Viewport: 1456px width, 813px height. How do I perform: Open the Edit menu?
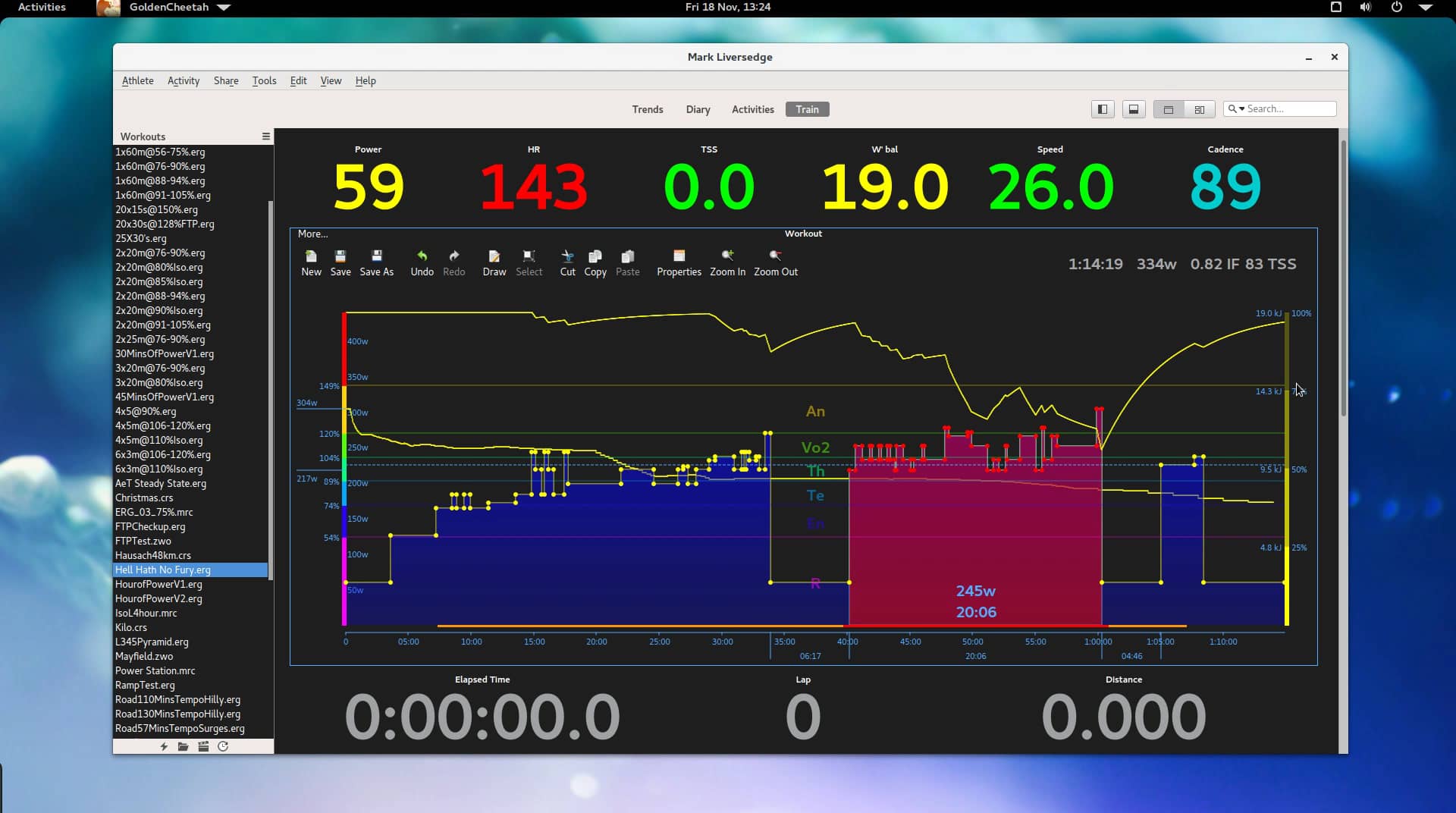[298, 80]
